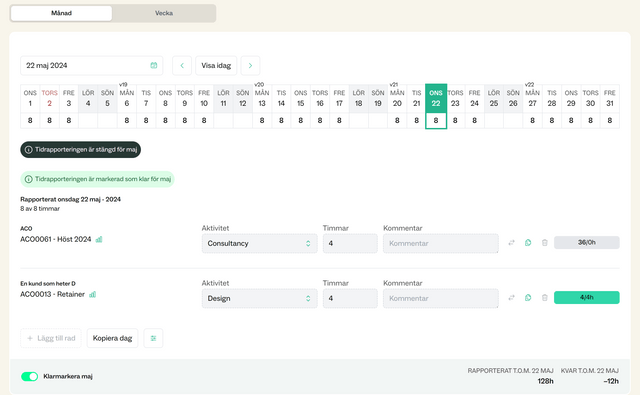
Task: Click Timmar field on Design row
Action: [x=350, y=299]
